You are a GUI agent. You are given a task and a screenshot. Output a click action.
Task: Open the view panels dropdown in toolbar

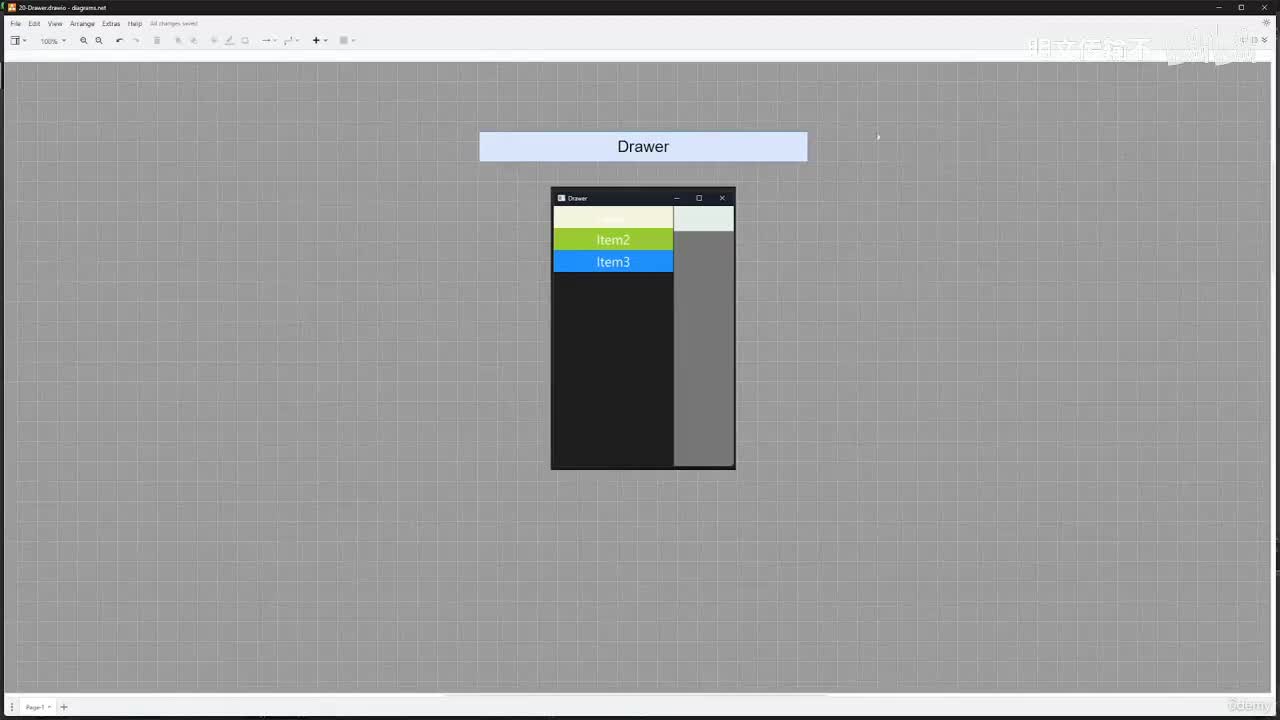click(18, 41)
